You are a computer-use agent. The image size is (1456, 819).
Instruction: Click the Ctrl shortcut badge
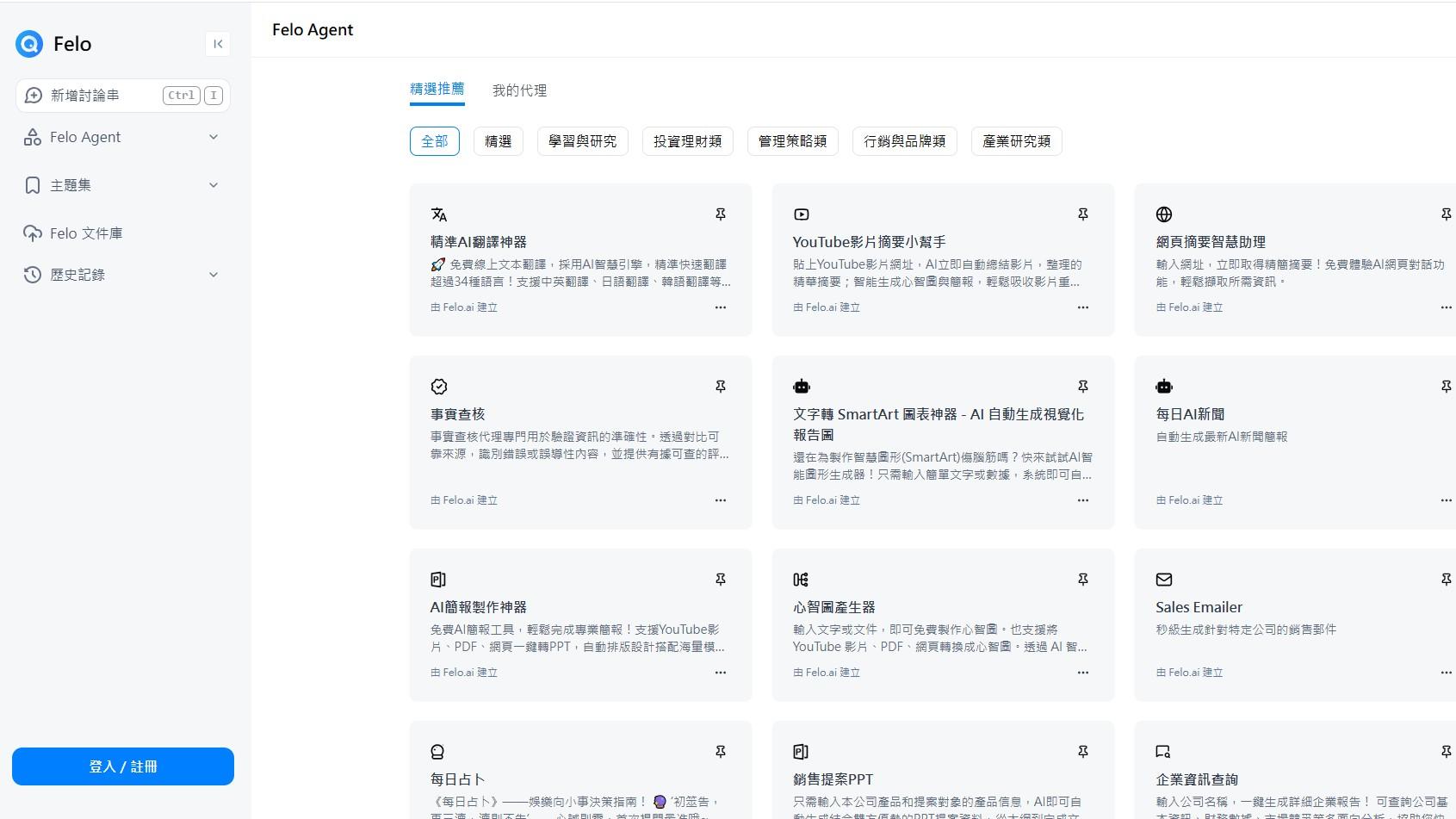click(x=182, y=96)
